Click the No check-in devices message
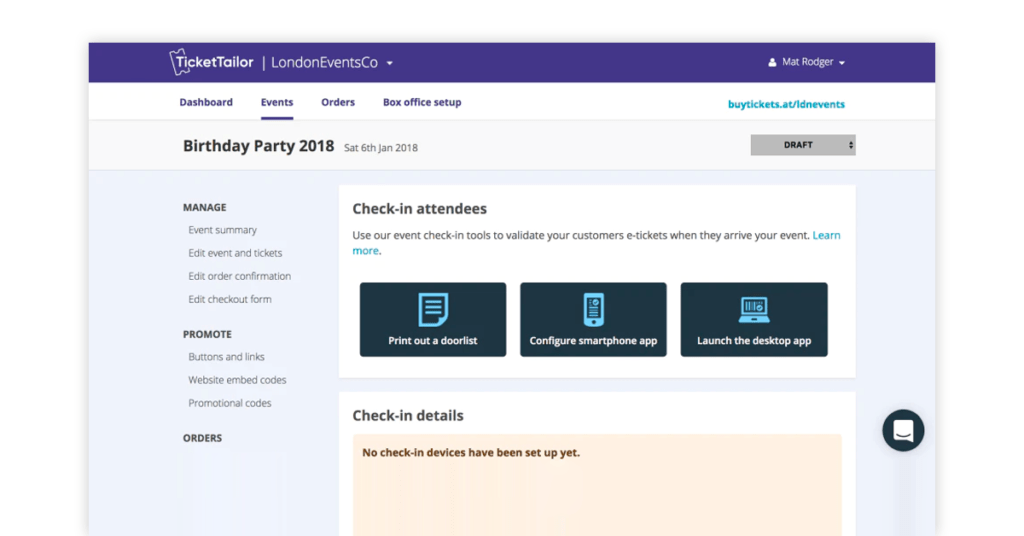The height and width of the screenshot is (536, 1024). point(471,452)
